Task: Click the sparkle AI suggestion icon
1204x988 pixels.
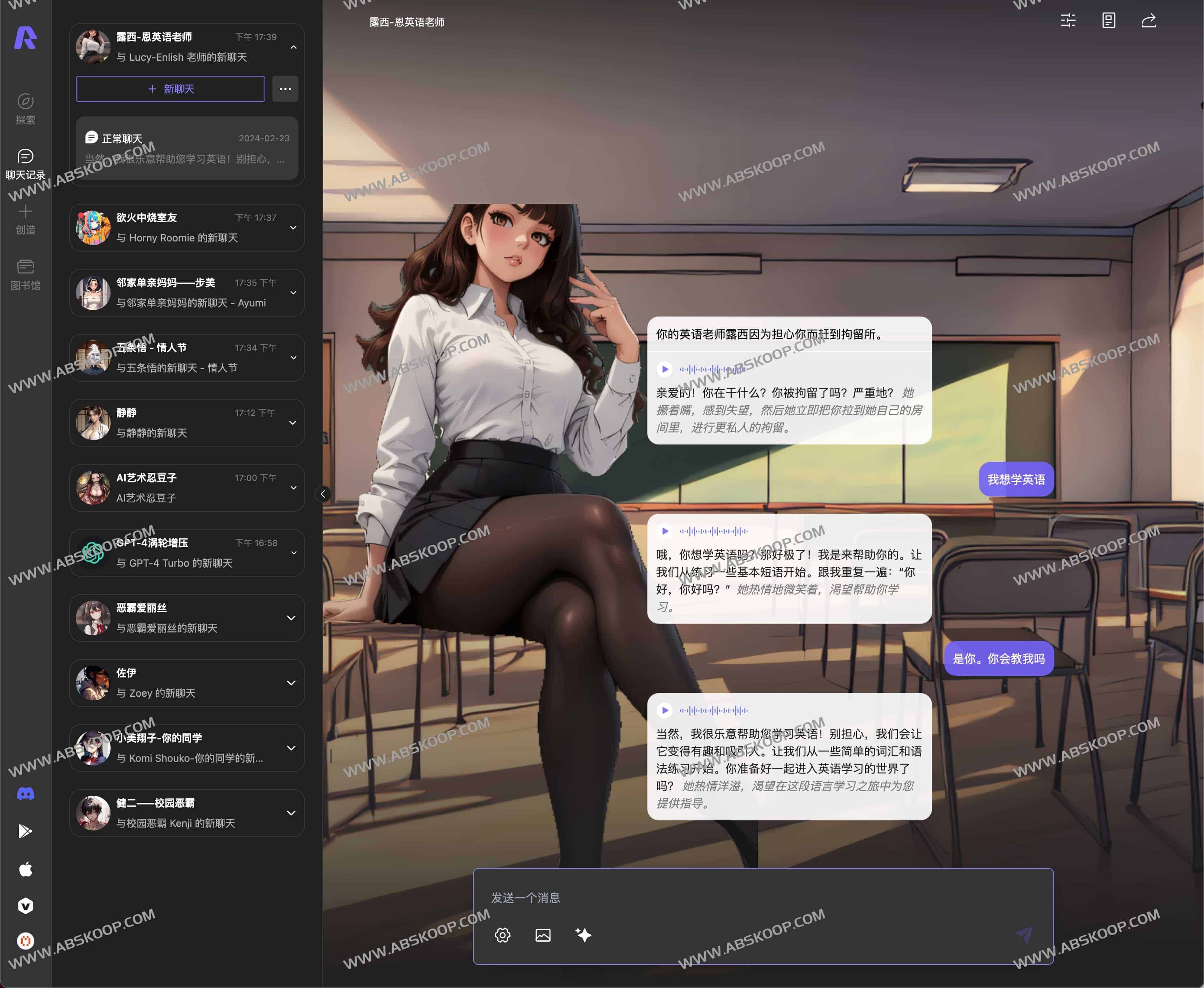Action: 583,935
